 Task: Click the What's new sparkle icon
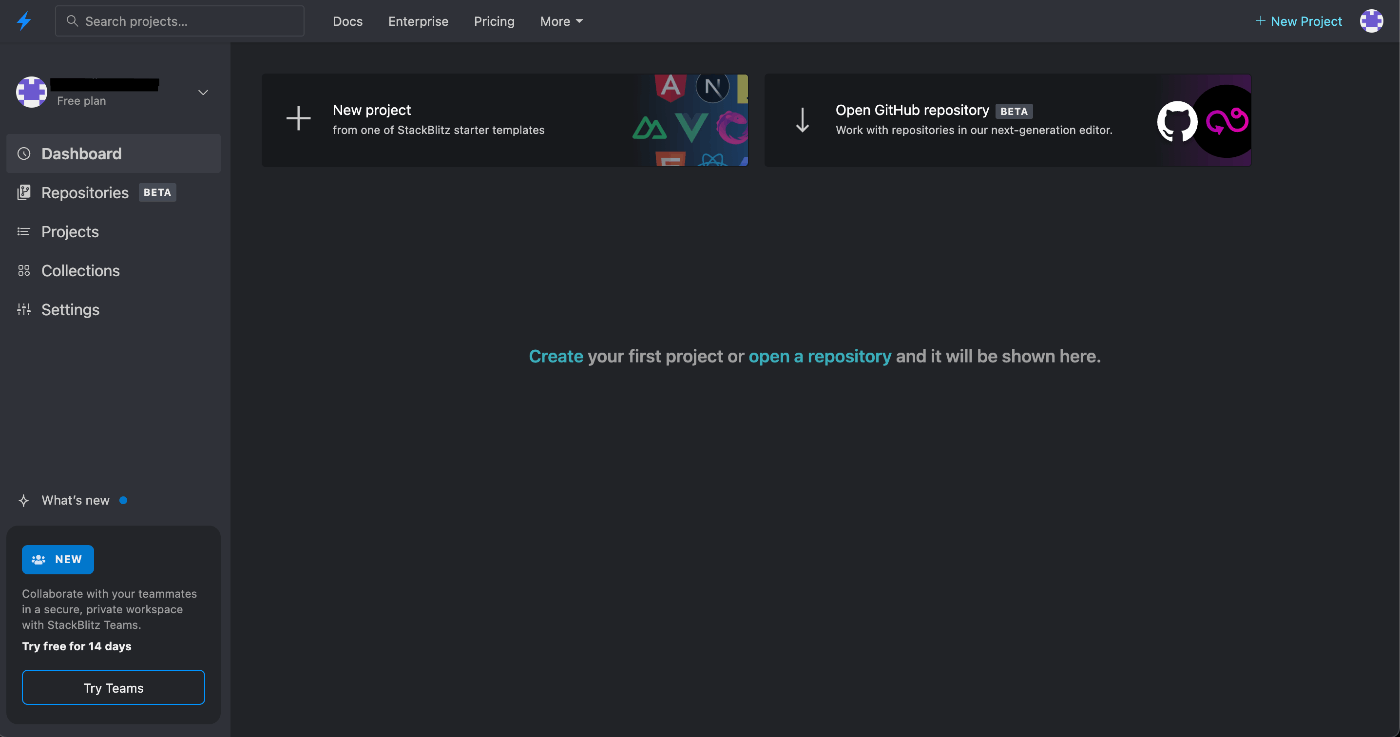tap(24, 501)
